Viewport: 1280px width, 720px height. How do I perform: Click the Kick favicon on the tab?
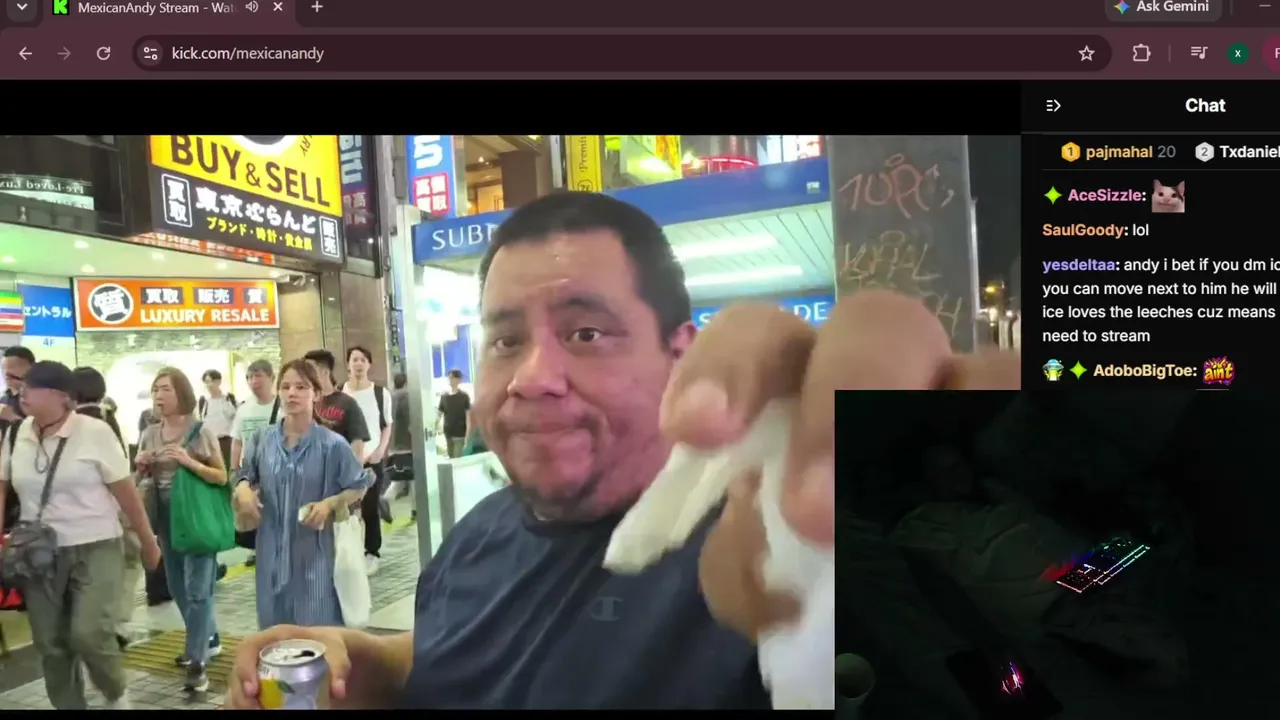(60, 7)
